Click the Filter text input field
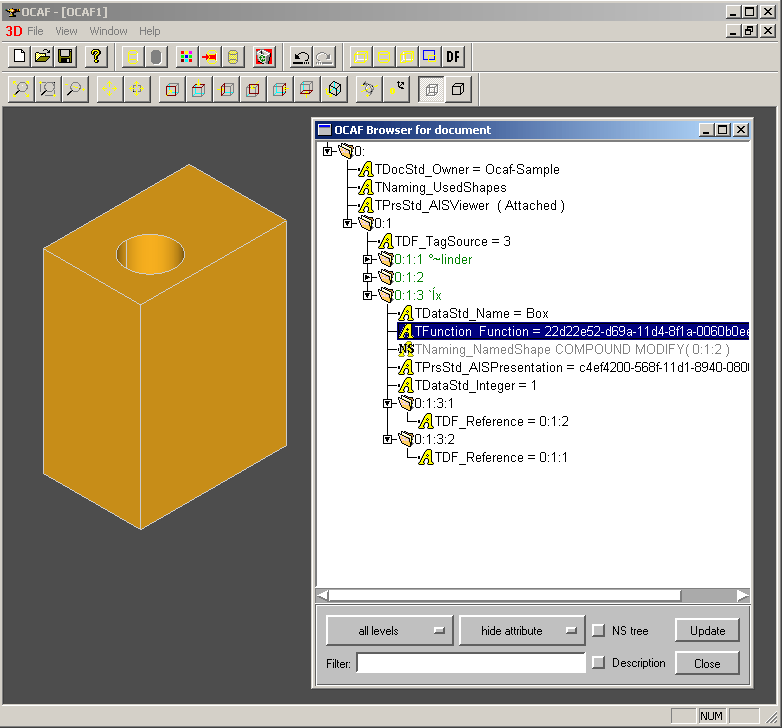782x728 pixels. tap(470, 663)
